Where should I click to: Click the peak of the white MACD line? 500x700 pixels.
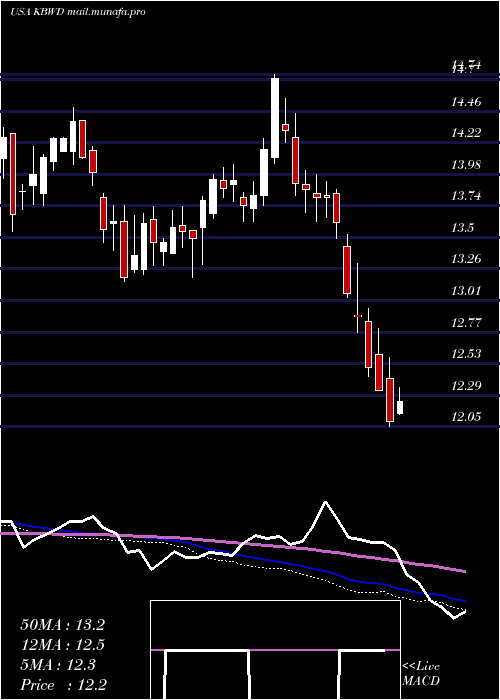(x=325, y=502)
